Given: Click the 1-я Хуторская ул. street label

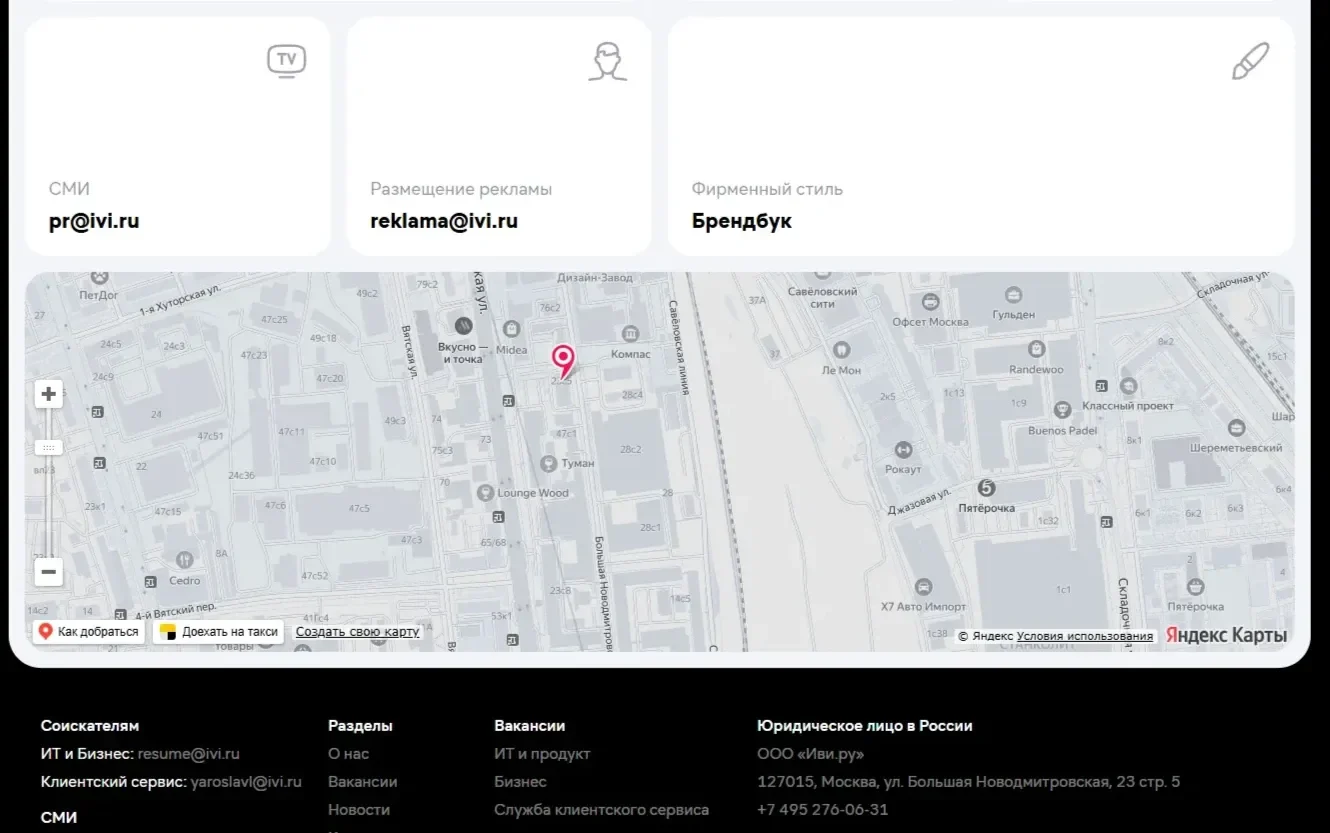Looking at the screenshot, I should [x=179, y=298].
